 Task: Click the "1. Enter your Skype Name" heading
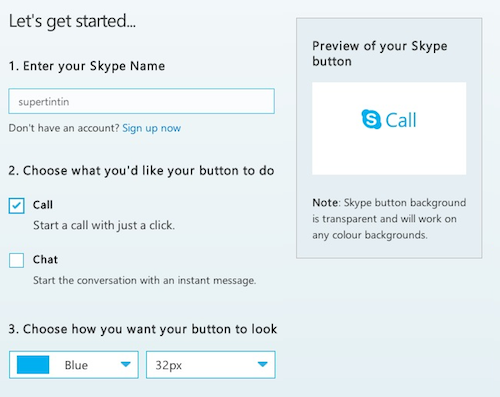pos(87,66)
